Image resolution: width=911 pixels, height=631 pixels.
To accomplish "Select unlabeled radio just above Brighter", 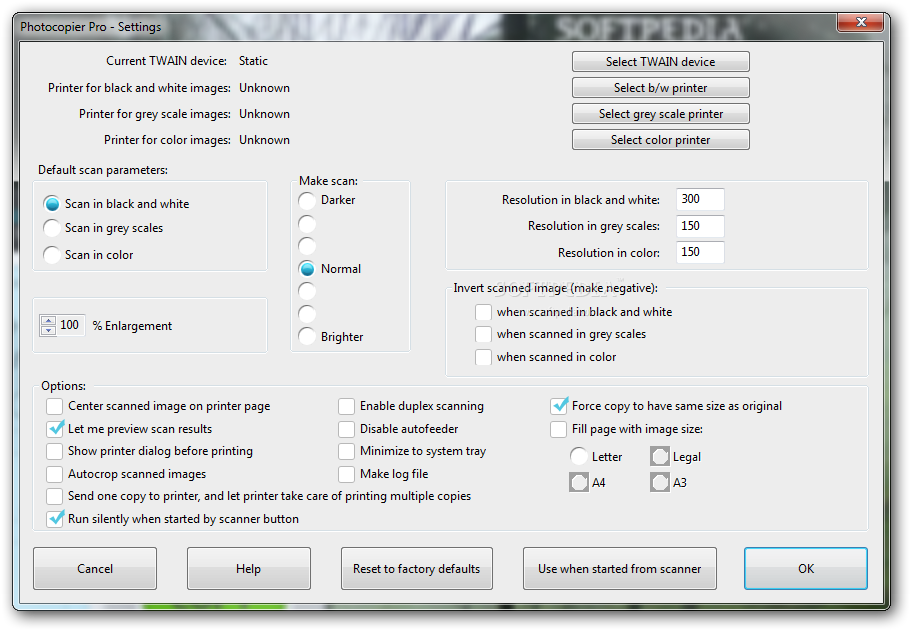I will coord(307,314).
